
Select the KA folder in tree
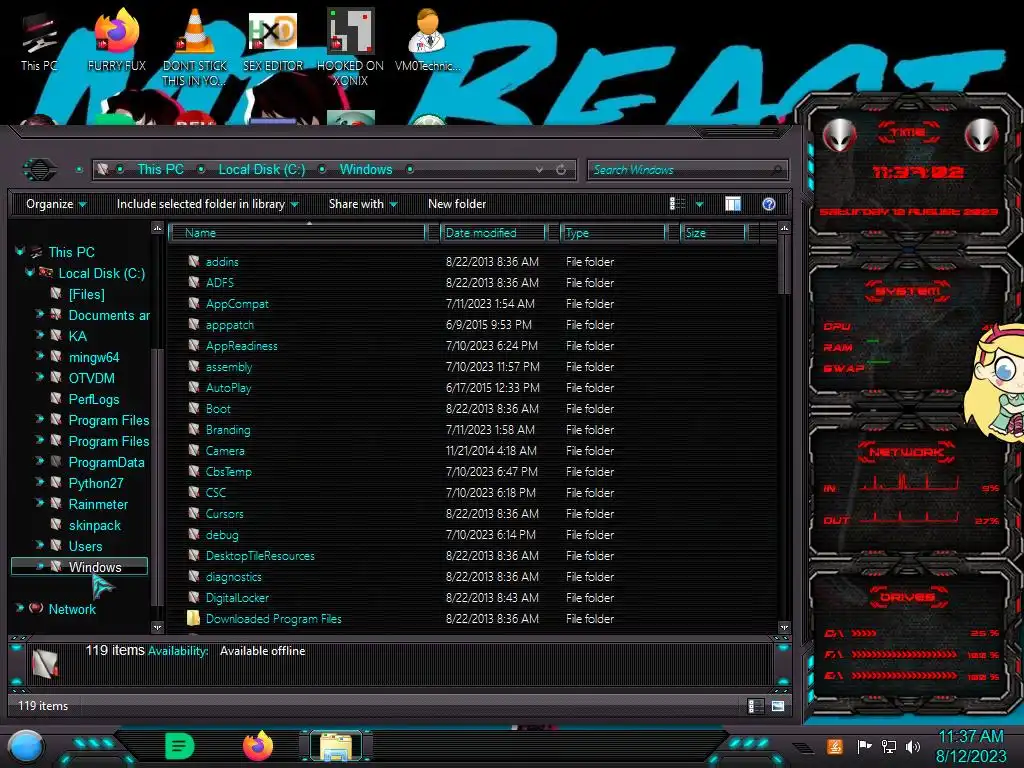pyautogui.click(x=78, y=336)
